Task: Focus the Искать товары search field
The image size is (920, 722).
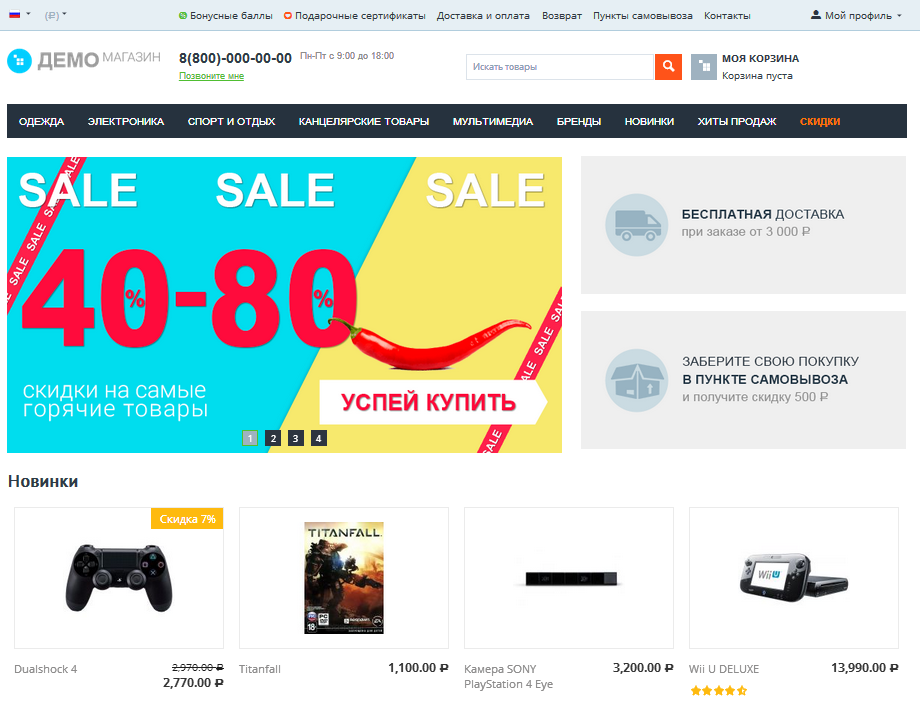Action: click(560, 67)
